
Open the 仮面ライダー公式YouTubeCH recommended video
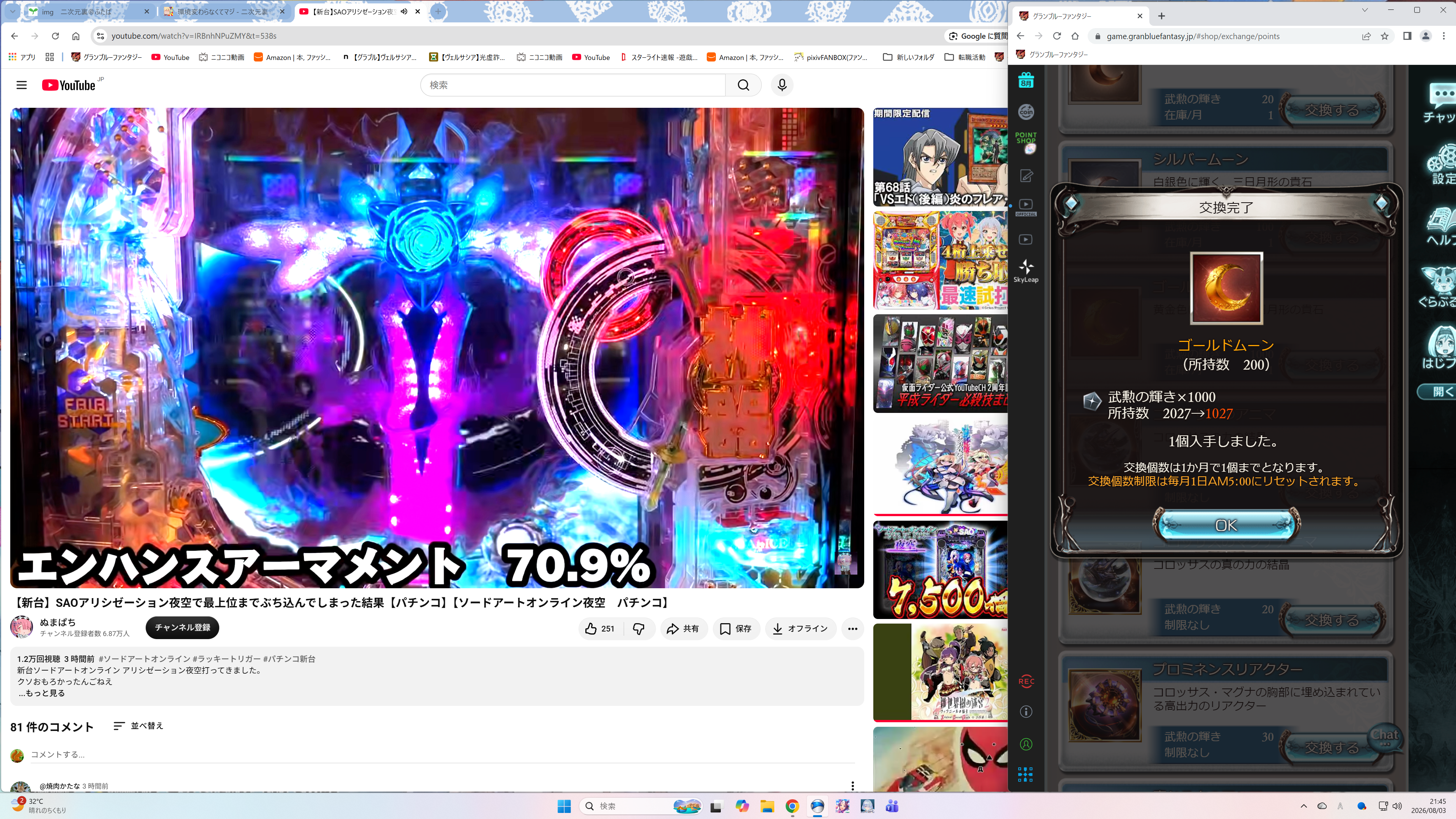coord(940,363)
